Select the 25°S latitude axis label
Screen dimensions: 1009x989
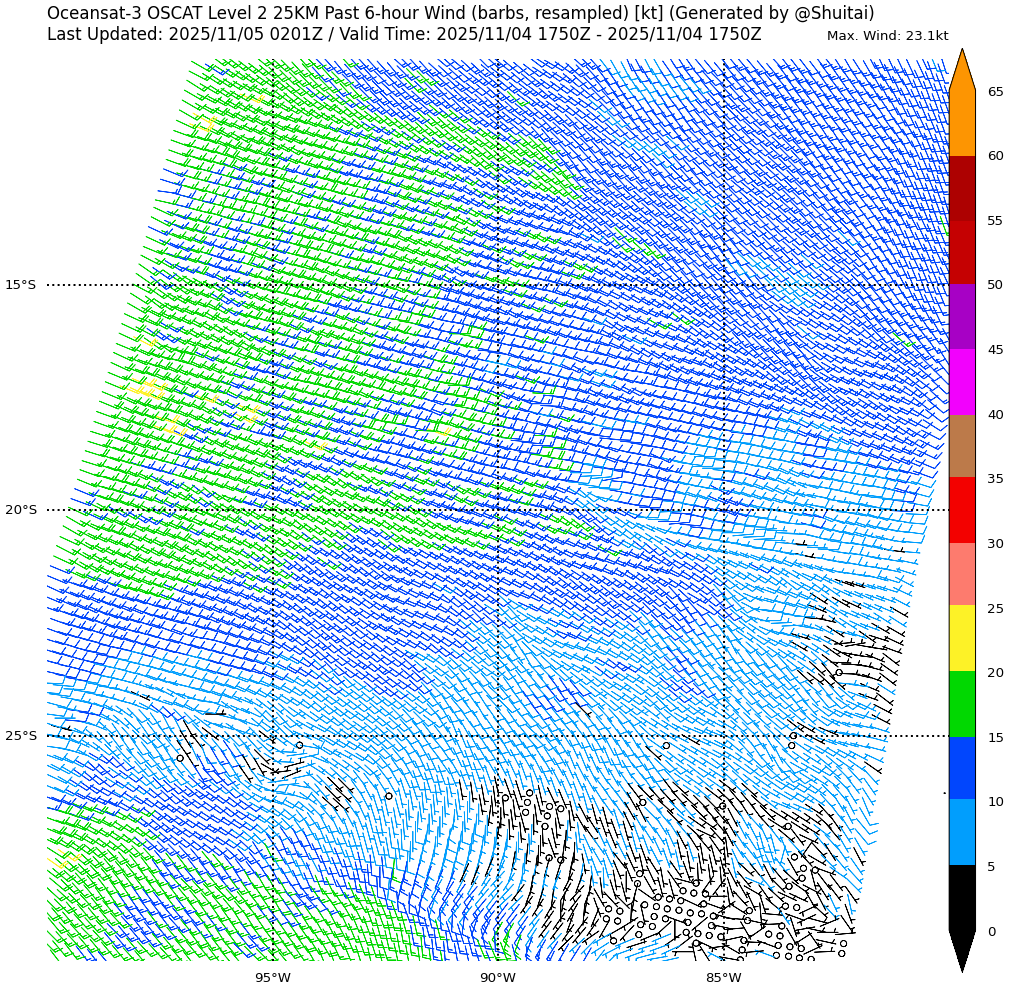(20, 736)
